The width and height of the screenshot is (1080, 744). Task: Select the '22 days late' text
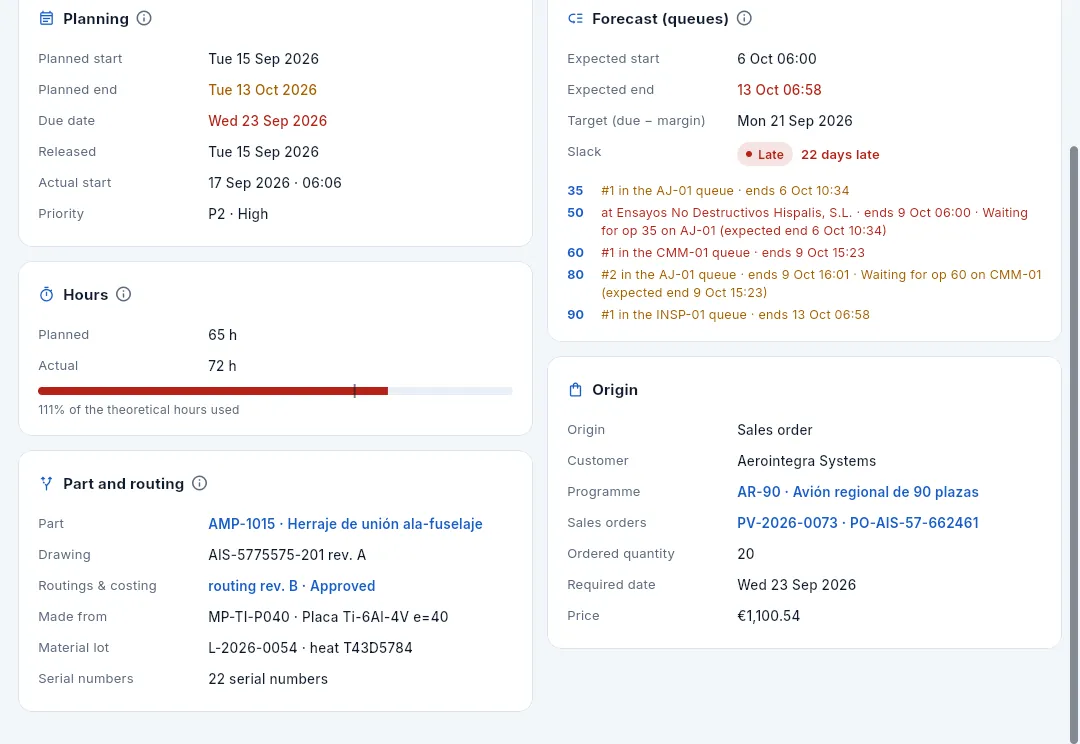[840, 155]
